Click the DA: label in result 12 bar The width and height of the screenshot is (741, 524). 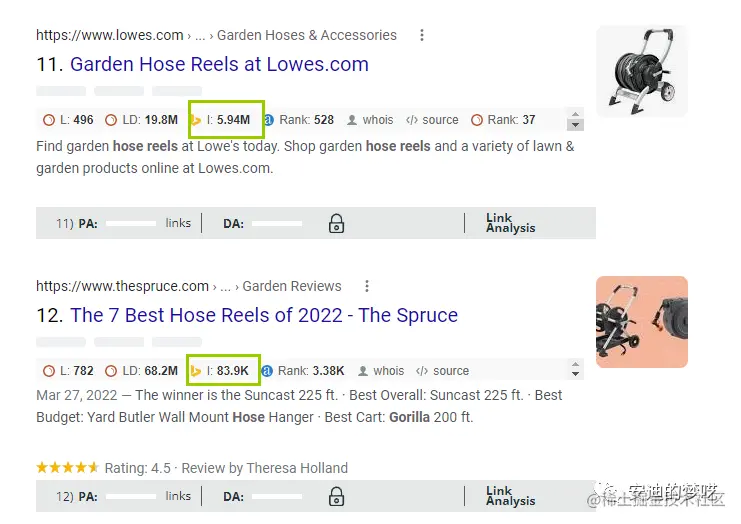[x=233, y=497]
